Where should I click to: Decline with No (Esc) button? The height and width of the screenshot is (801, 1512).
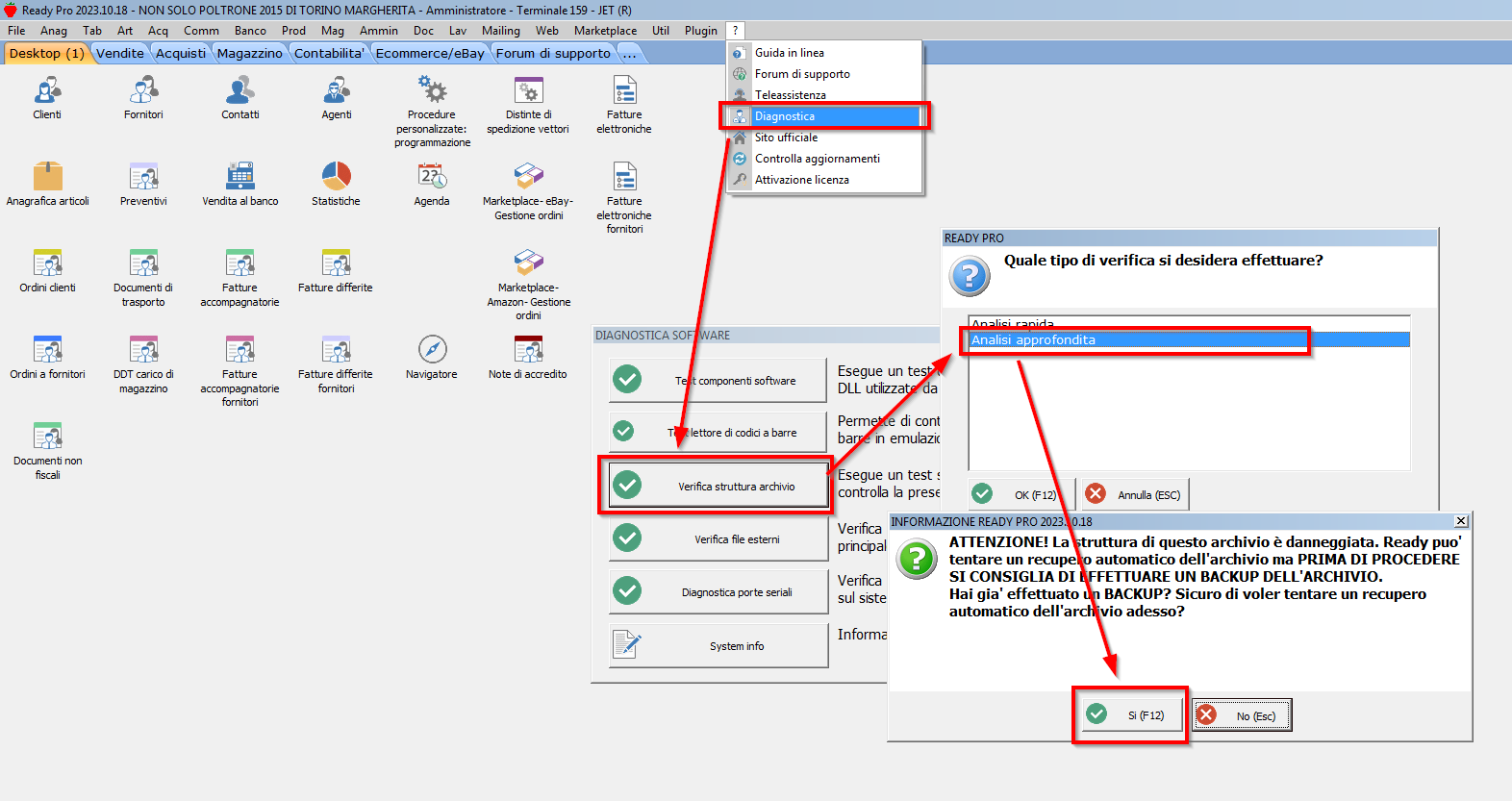pyautogui.click(x=1242, y=715)
